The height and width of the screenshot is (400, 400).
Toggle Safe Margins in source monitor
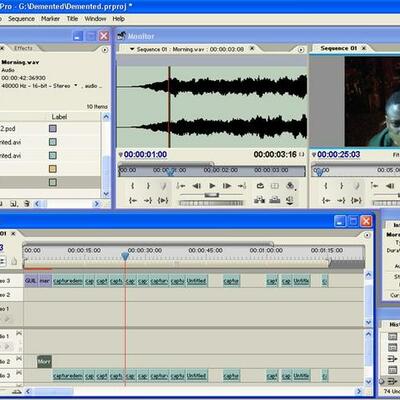[275, 186]
